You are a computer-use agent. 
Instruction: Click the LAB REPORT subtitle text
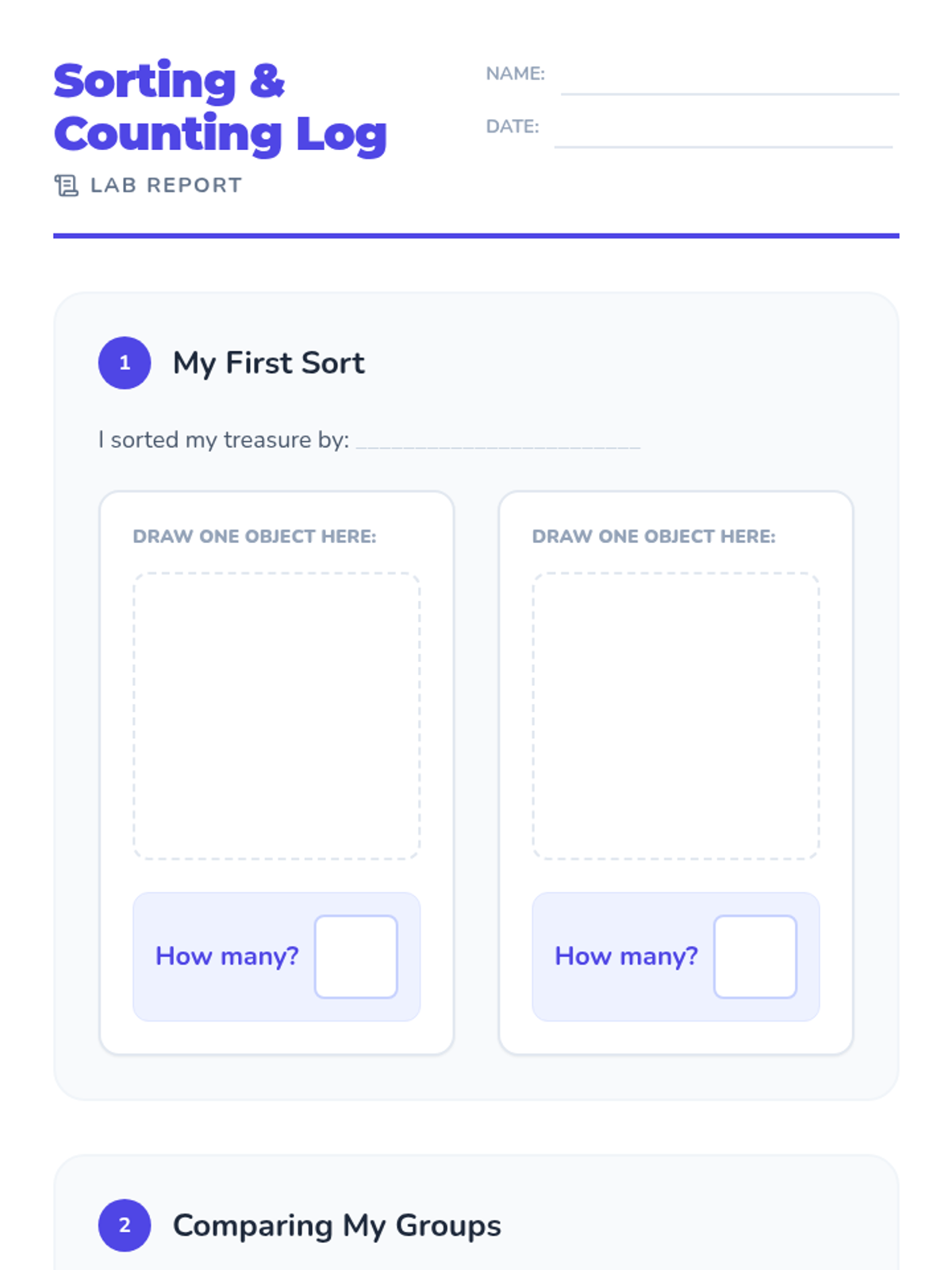pyautogui.click(x=166, y=185)
